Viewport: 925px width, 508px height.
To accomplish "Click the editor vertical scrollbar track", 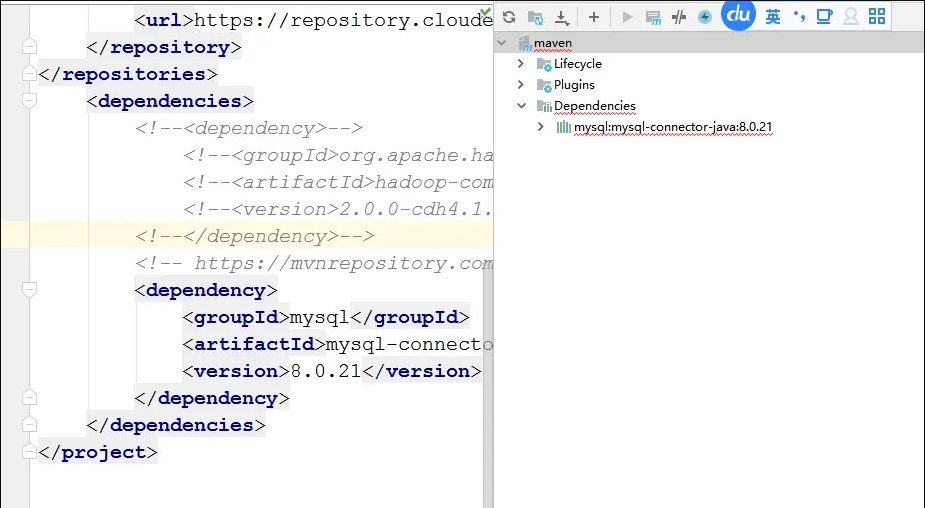I will click(488, 384).
